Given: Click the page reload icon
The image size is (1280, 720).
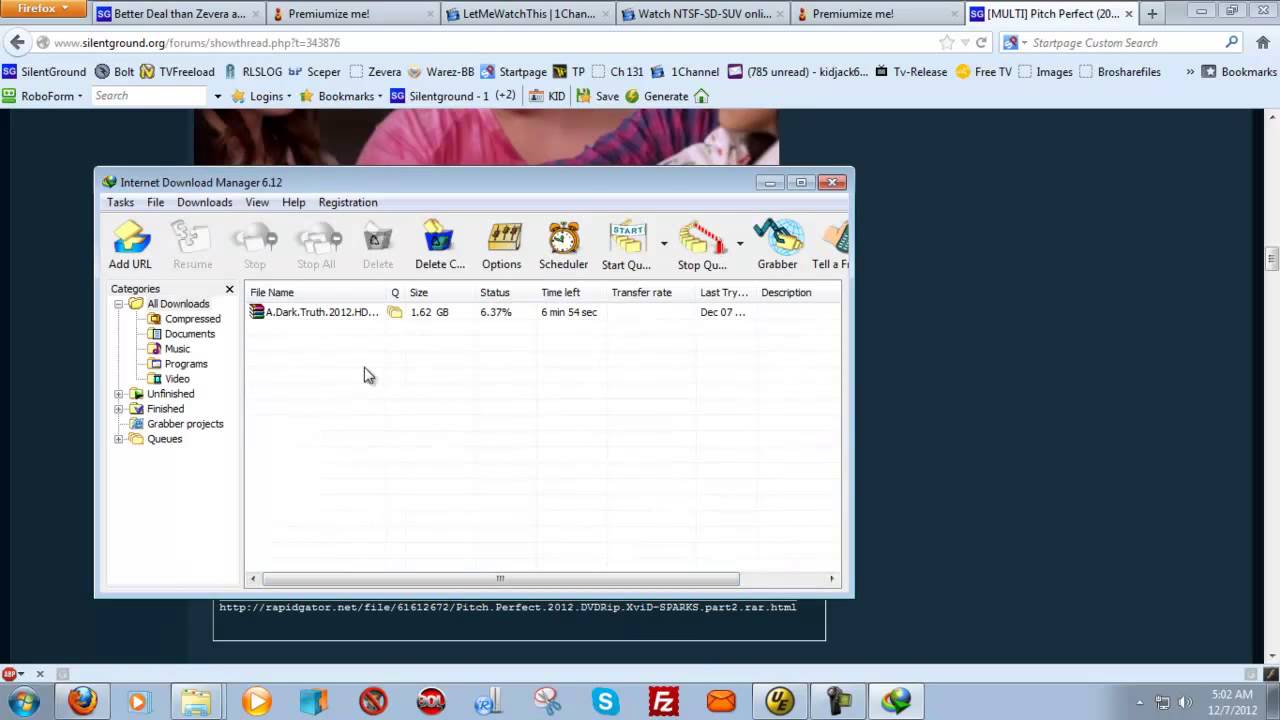Looking at the screenshot, I should (x=981, y=43).
